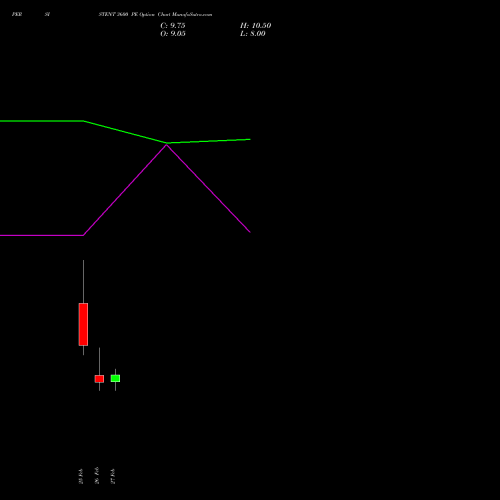Viewport: 500px width, 500px height.
Task: Click the close value 'C: 9.75'
Action: tap(173, 26)
